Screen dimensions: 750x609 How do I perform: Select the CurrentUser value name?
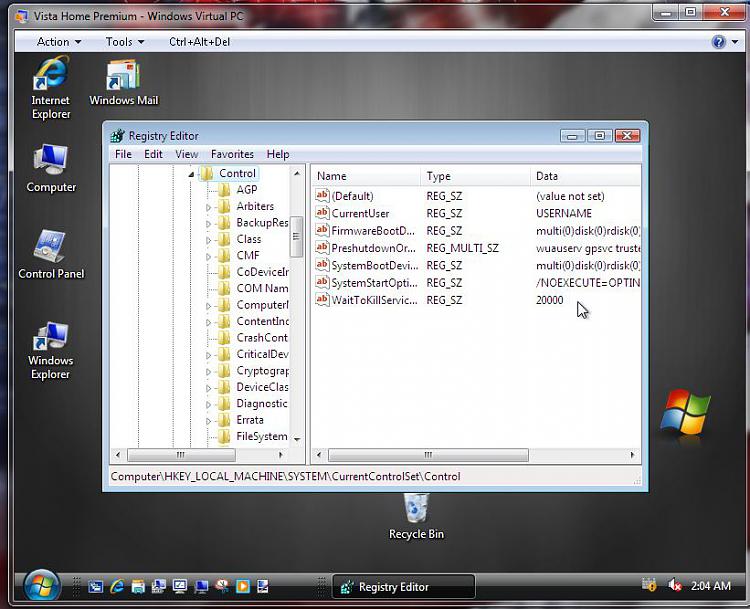[x=360, y=213]
